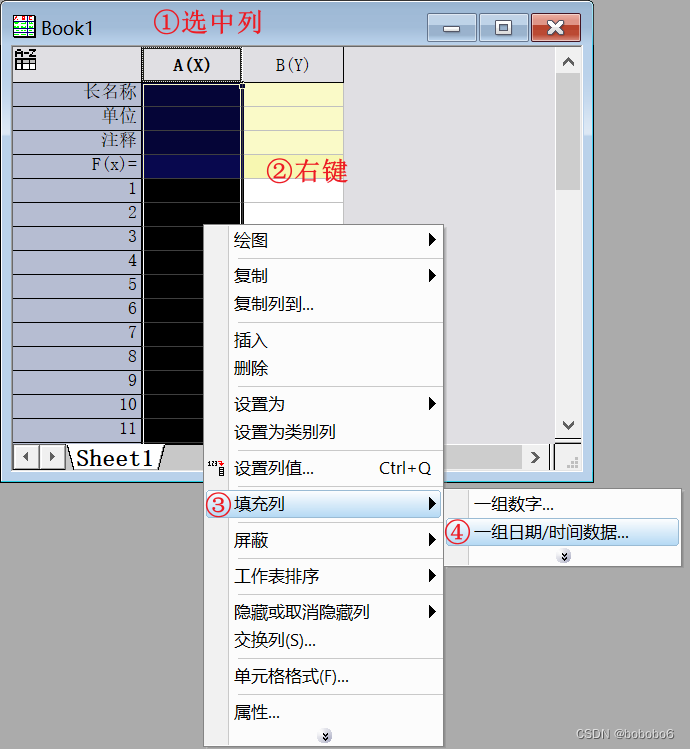Select the 长名称 row header

[76, 94]
